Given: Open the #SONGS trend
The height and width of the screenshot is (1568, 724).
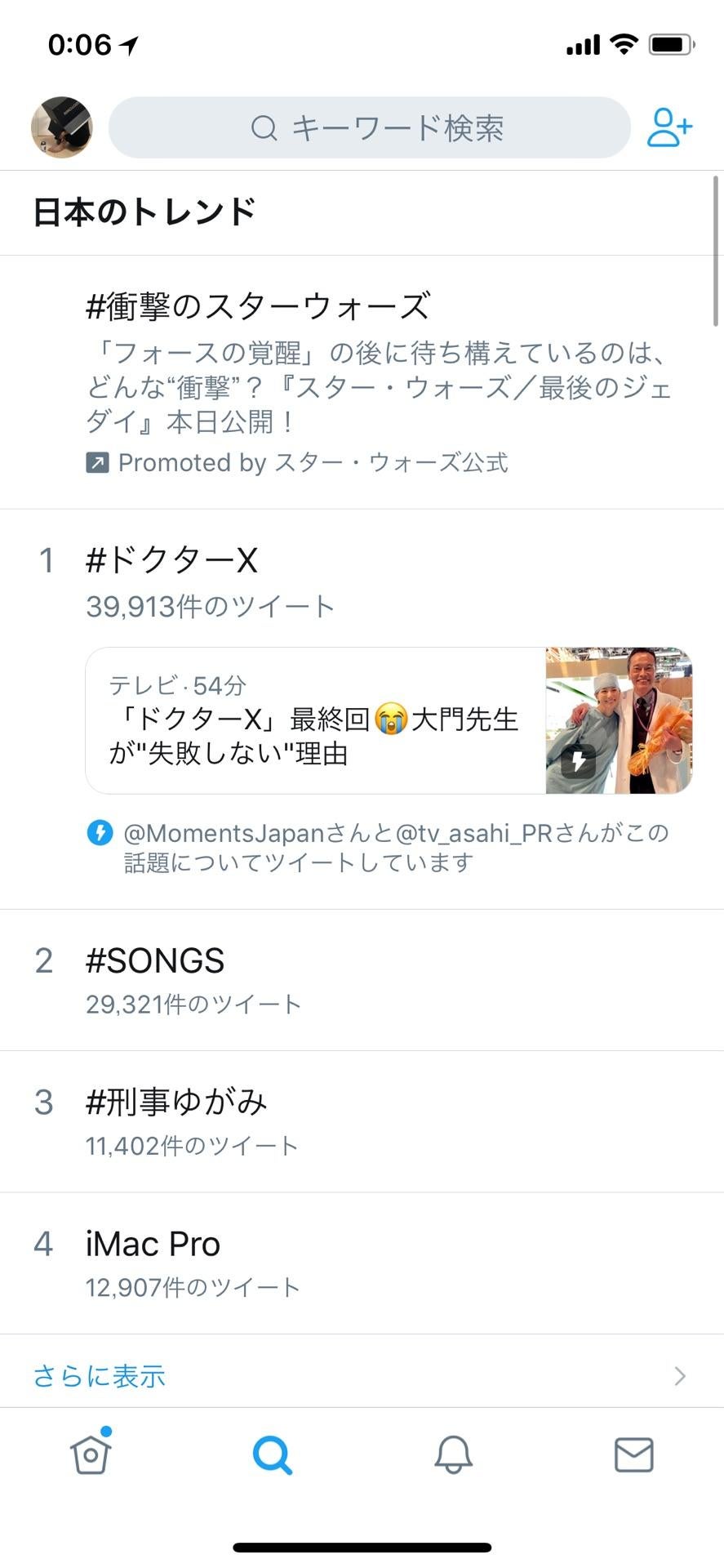Looking at the screenshot, I should coord(155,961).
